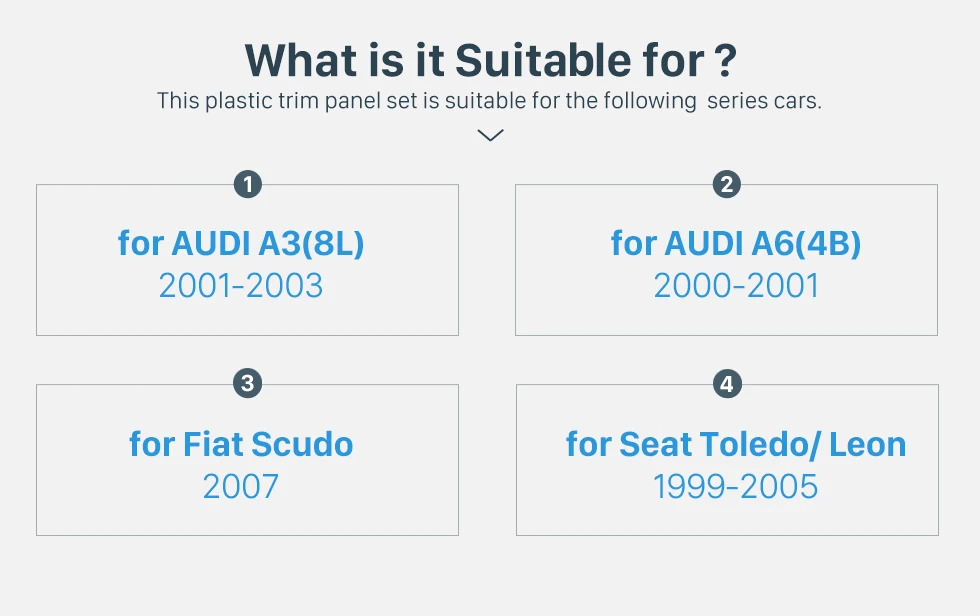
Task: Click the 2007 year text
Action: pos(241,486)
